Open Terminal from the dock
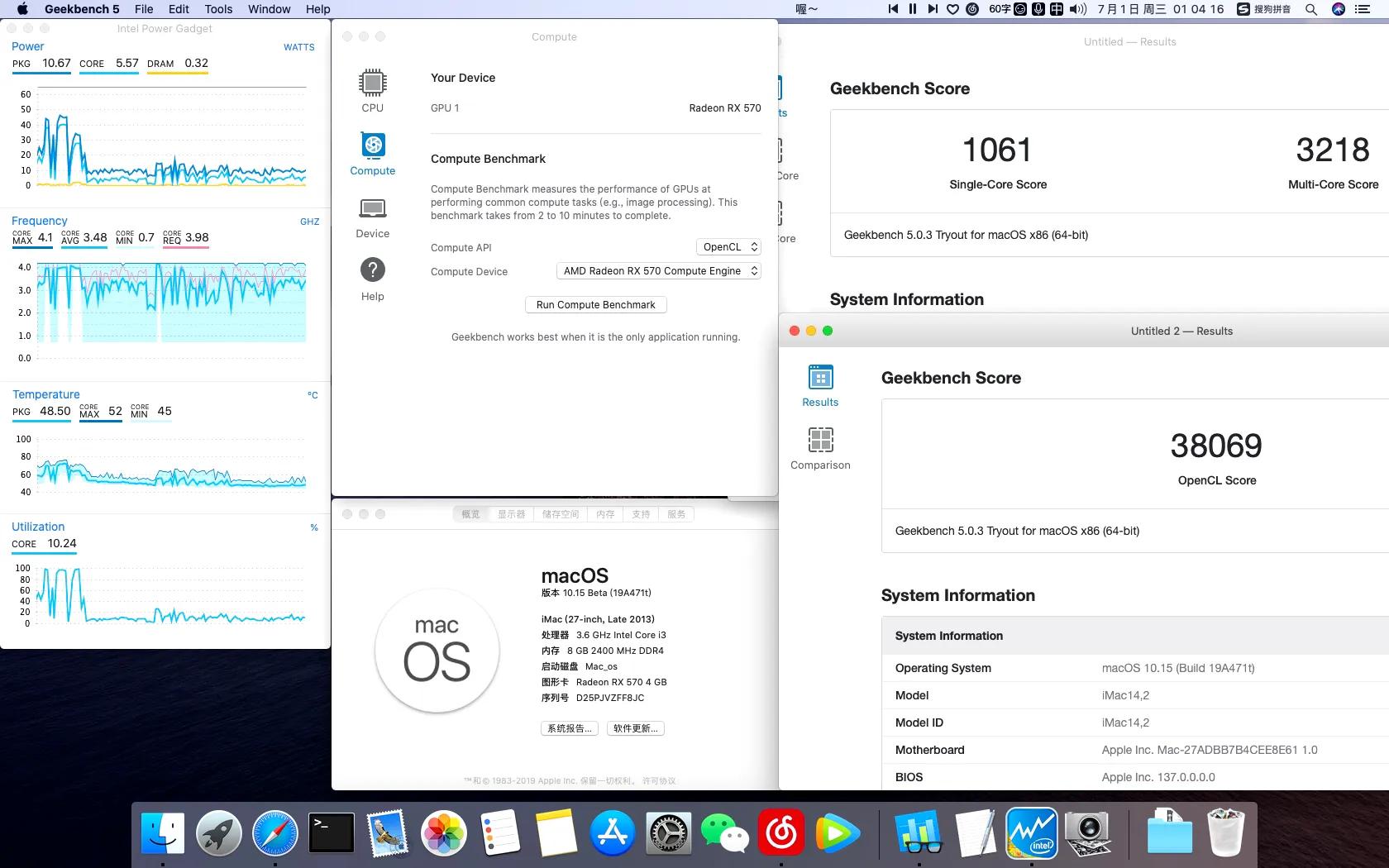Image resolution: width=1389 pixels, height=868 pixels. (332, 832)
